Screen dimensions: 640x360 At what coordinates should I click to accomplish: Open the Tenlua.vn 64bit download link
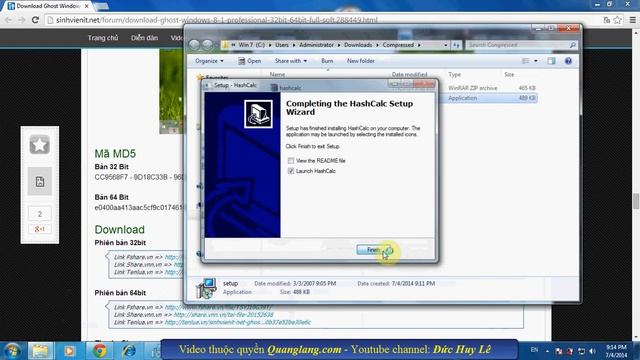[x=238, y=322]
